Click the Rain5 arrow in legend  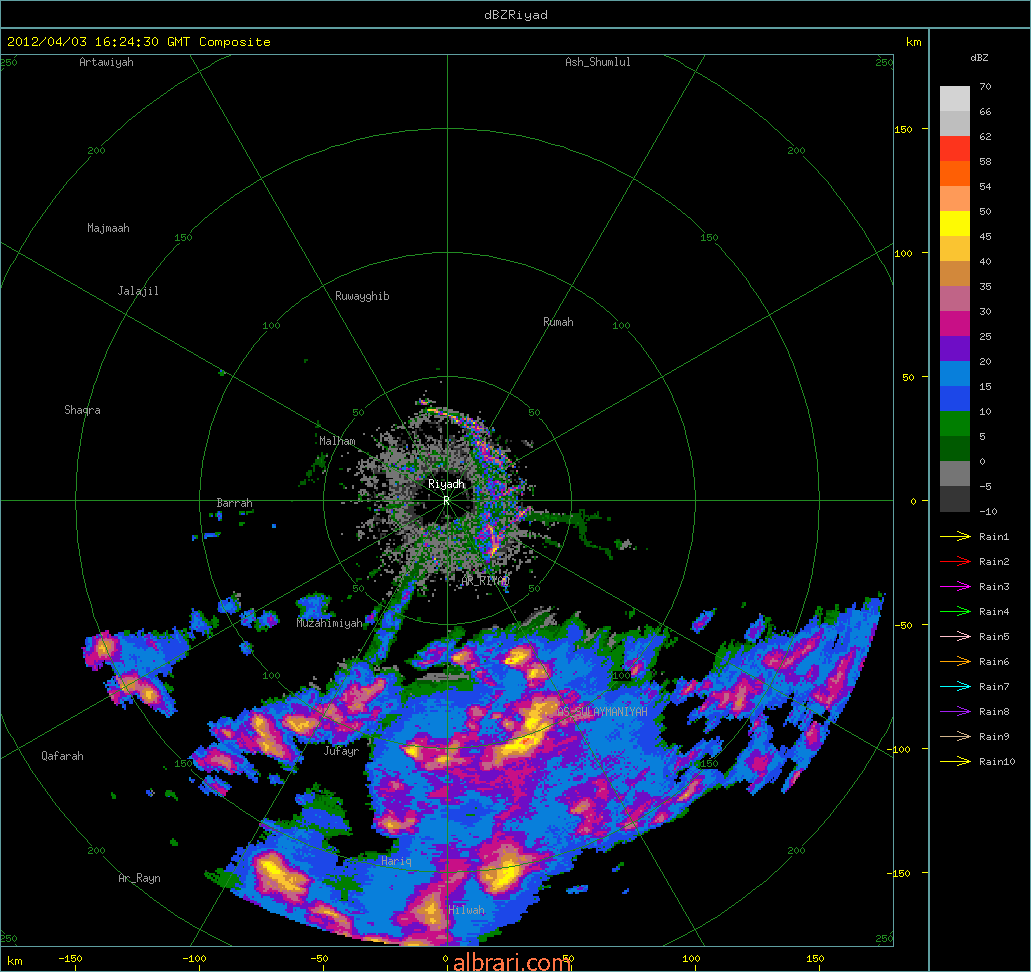coord(955,637)
